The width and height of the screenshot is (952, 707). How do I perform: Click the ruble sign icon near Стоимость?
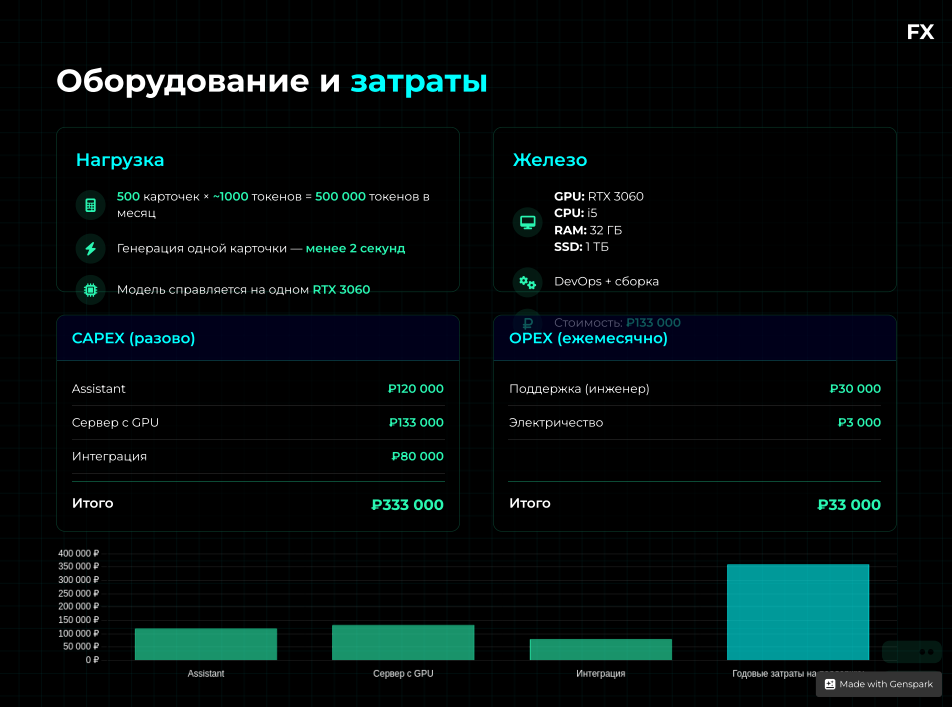click(527, 323)
